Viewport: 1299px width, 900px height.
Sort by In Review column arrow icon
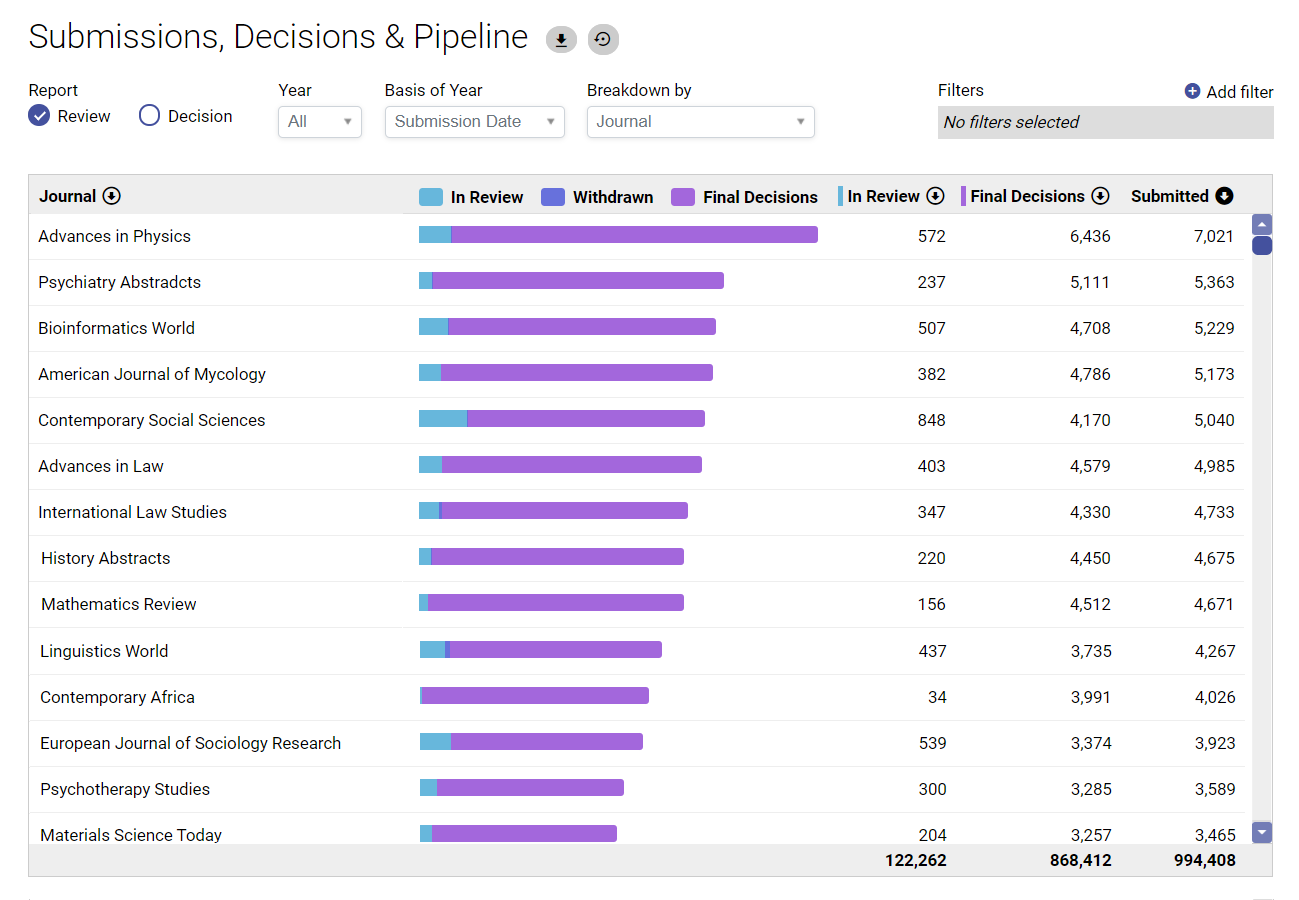point(935,196)
